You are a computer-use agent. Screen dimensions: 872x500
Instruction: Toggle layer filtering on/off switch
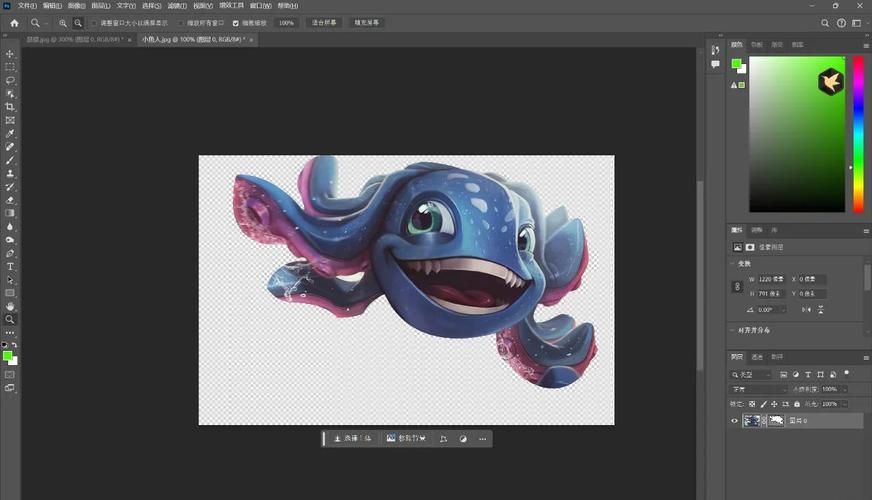coord(846,373)
